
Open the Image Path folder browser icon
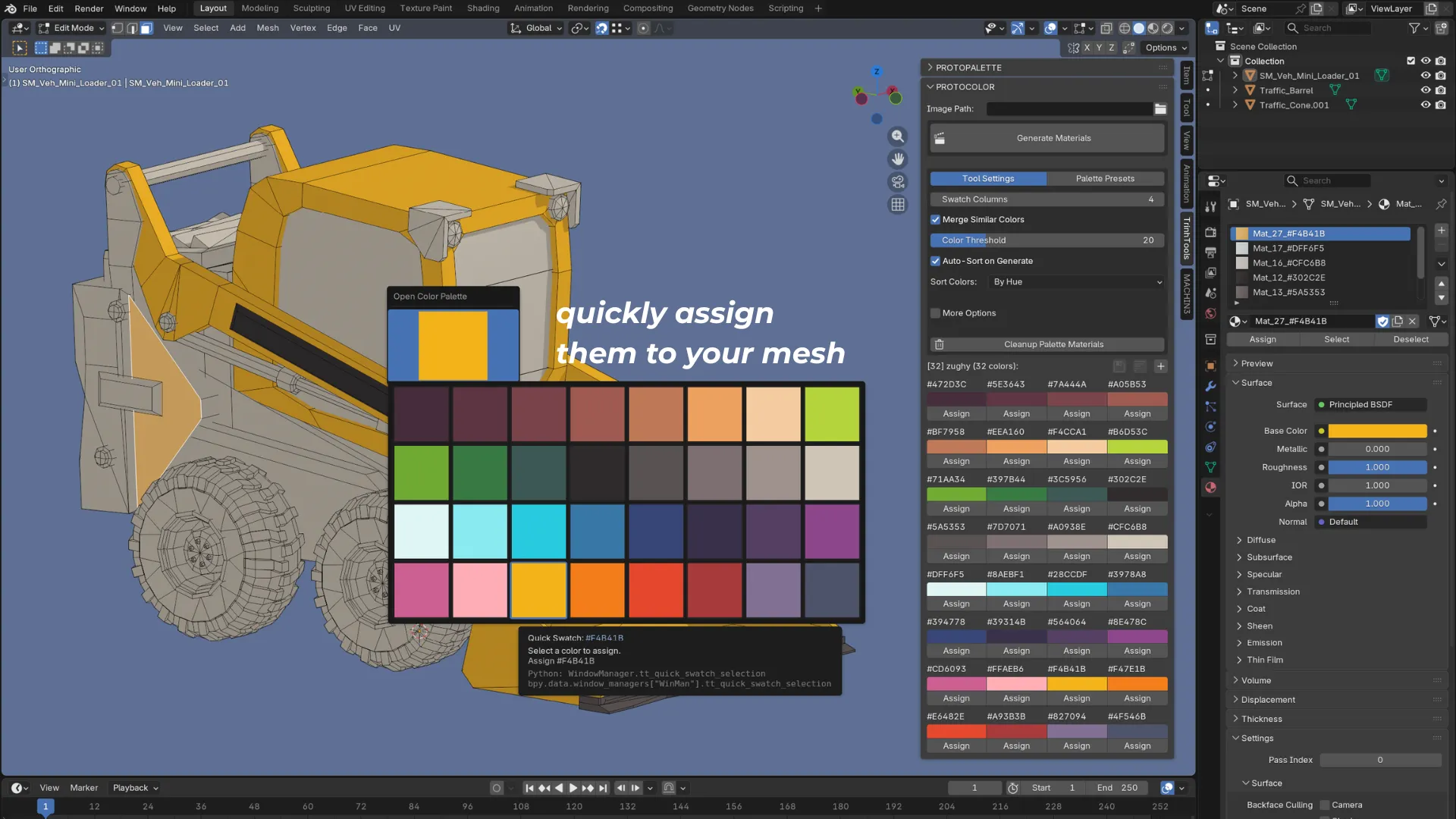(x=1160, y=109)
